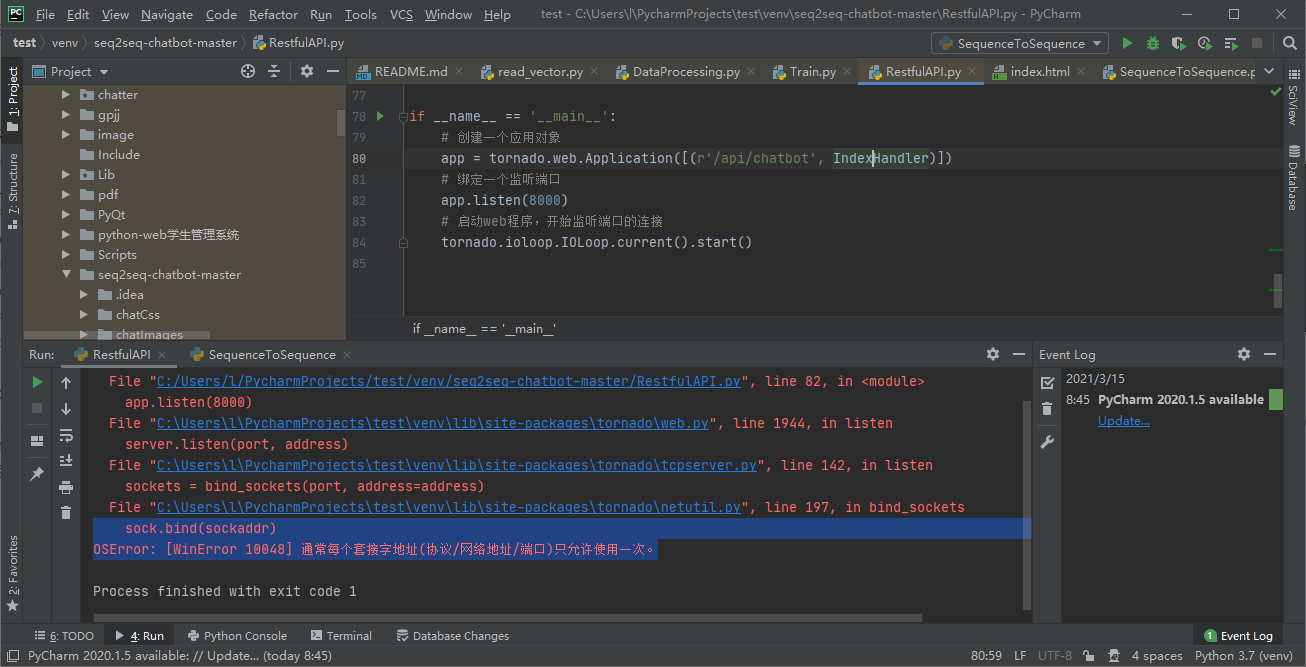
Task: Enable scroll to end in console
Action: coord(65,460)
